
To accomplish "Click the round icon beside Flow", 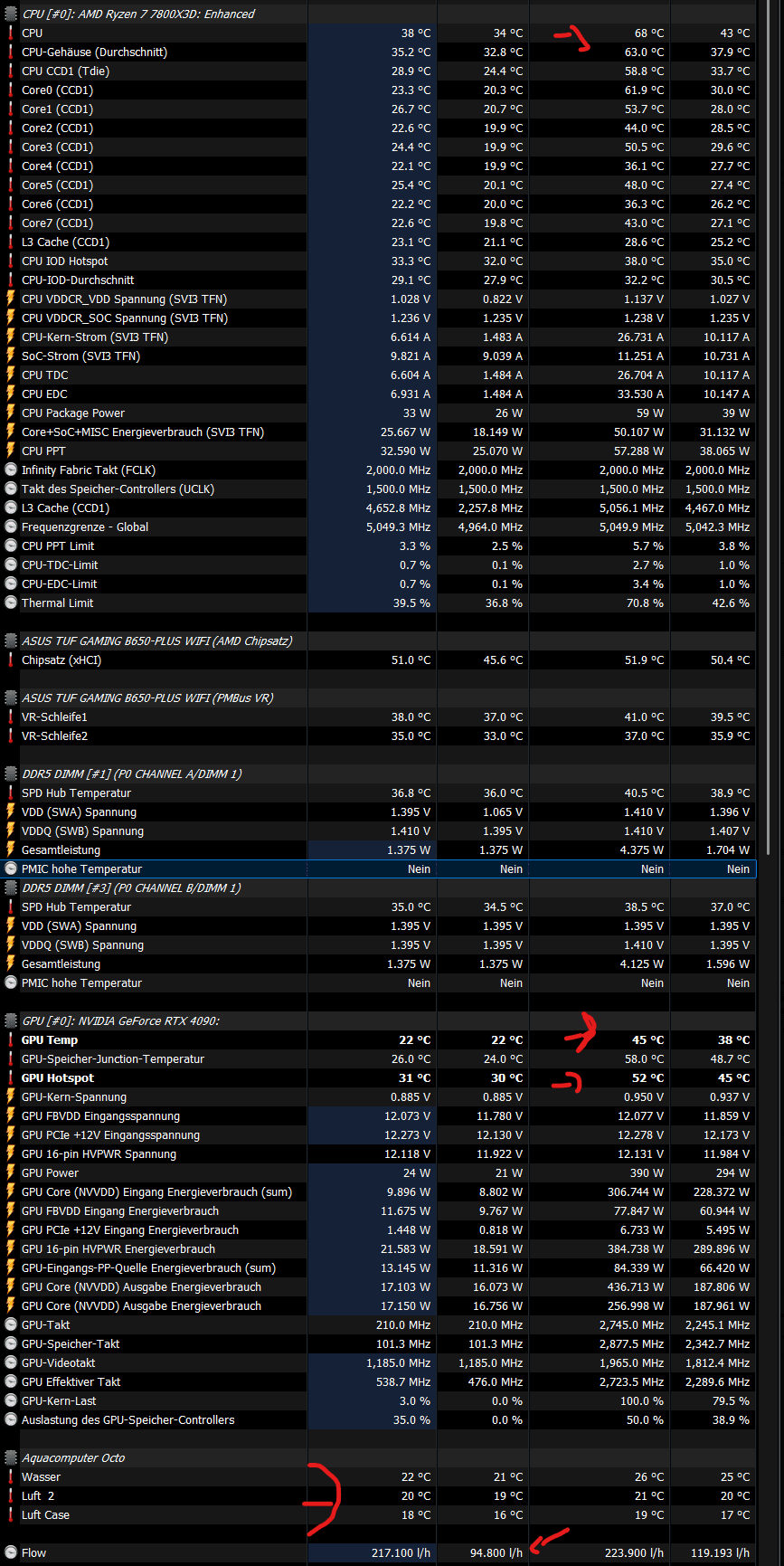I will pyautogui.click(x=11, y=1553).
